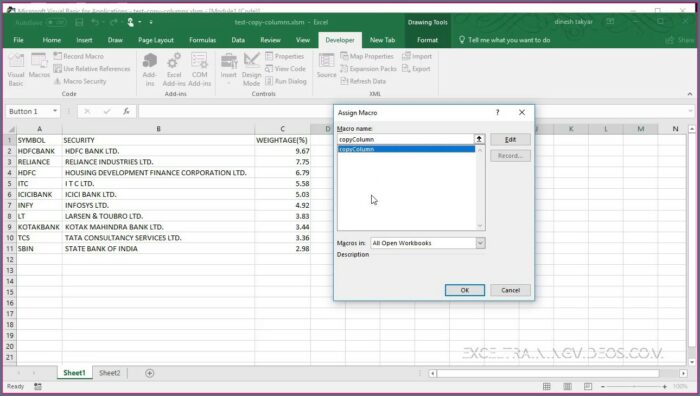Viewport: 700px width, 396px height.
Task: Switch to Normal view
Action: click(546, 387)
